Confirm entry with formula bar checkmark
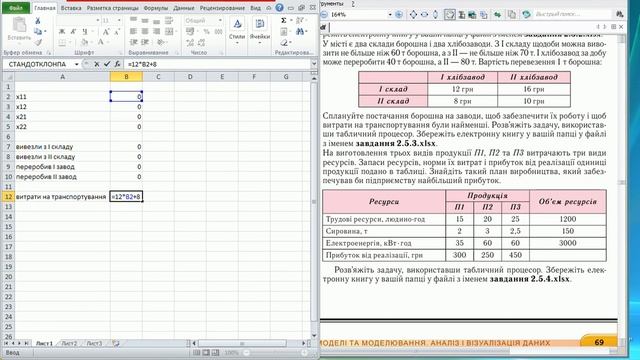 pyautogui.click(x=107, y=64)
